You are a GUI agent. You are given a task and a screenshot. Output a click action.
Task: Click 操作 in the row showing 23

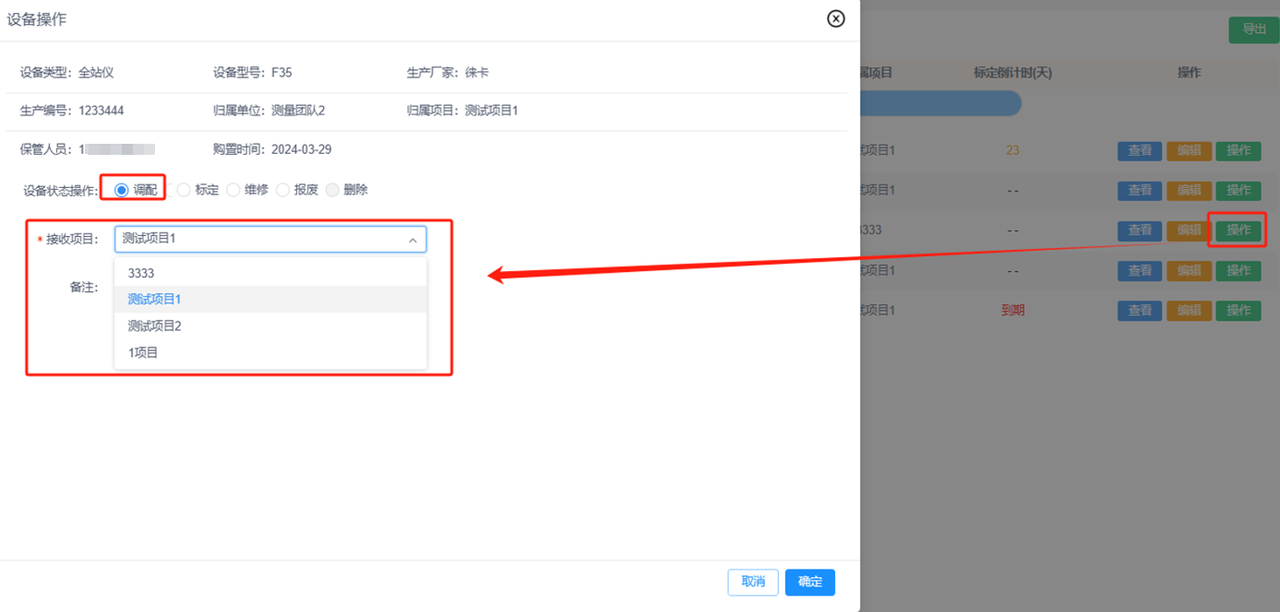point(1238,151)
